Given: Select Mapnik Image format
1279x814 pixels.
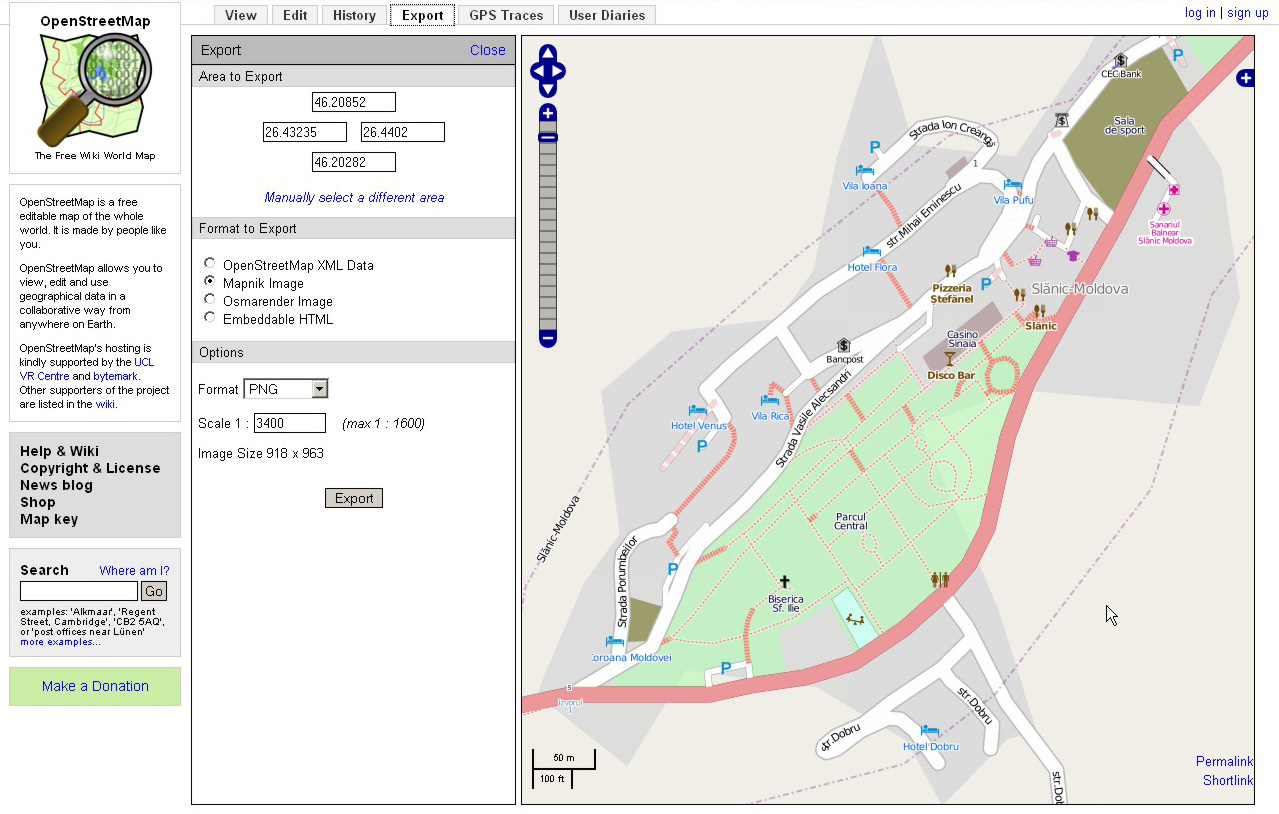Looking at the screenshot, I should pos(209,282).
